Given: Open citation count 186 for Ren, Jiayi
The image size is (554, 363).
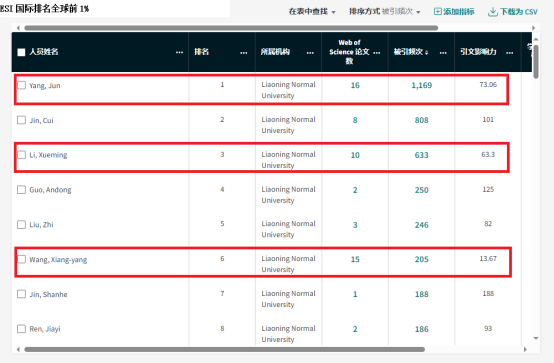Looking at the screenshot, I should (x=422, y=329).
